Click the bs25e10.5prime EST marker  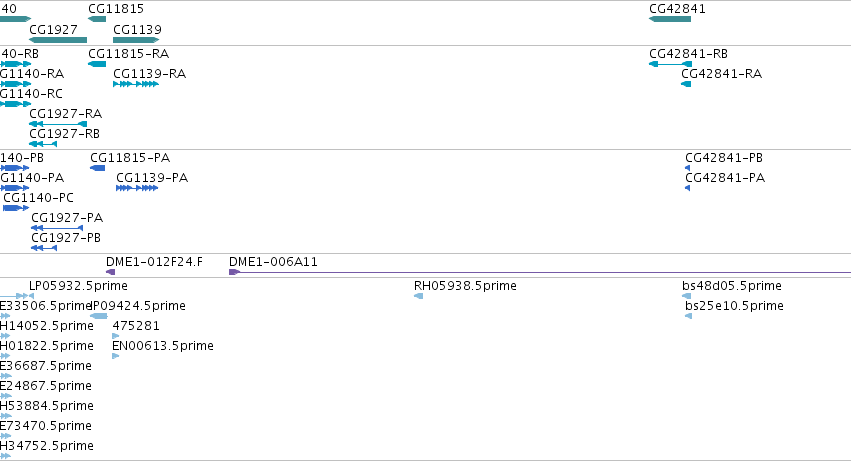pyautogui.click(x=689, y=316)
